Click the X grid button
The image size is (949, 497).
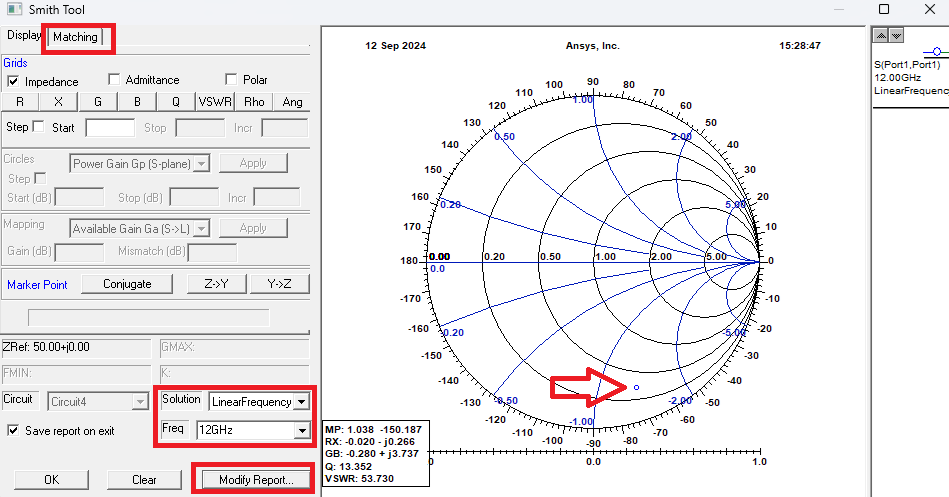coord(58,102)
